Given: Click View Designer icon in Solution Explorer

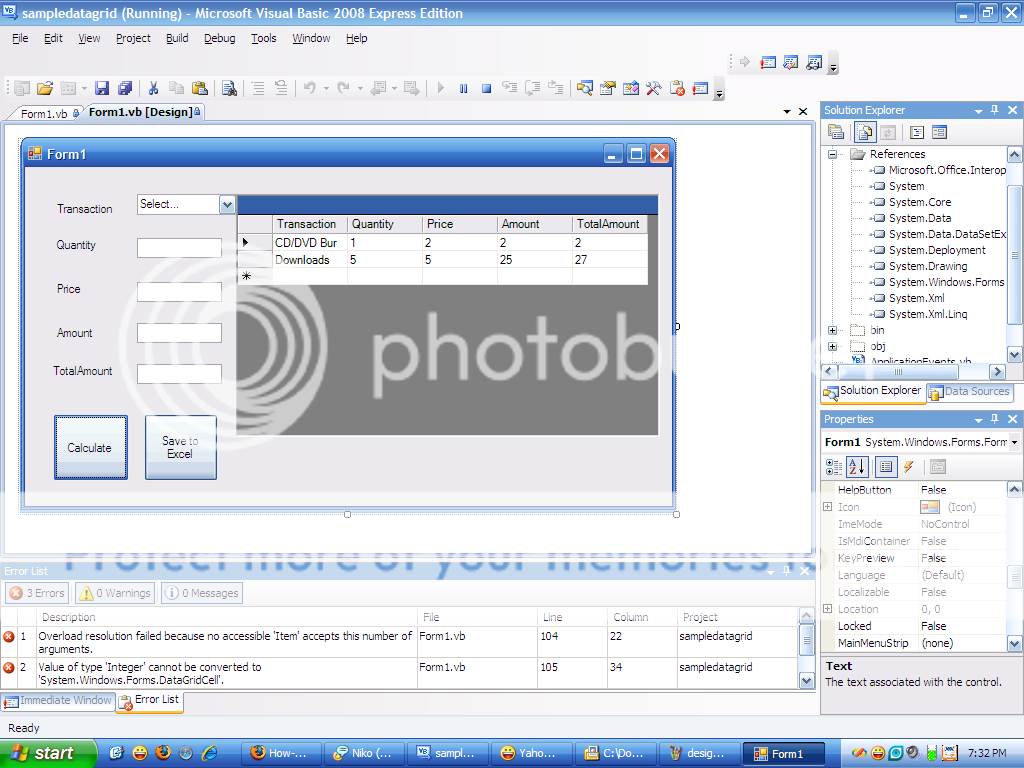Looking at the screenshot, I should [x=939, y=133].
